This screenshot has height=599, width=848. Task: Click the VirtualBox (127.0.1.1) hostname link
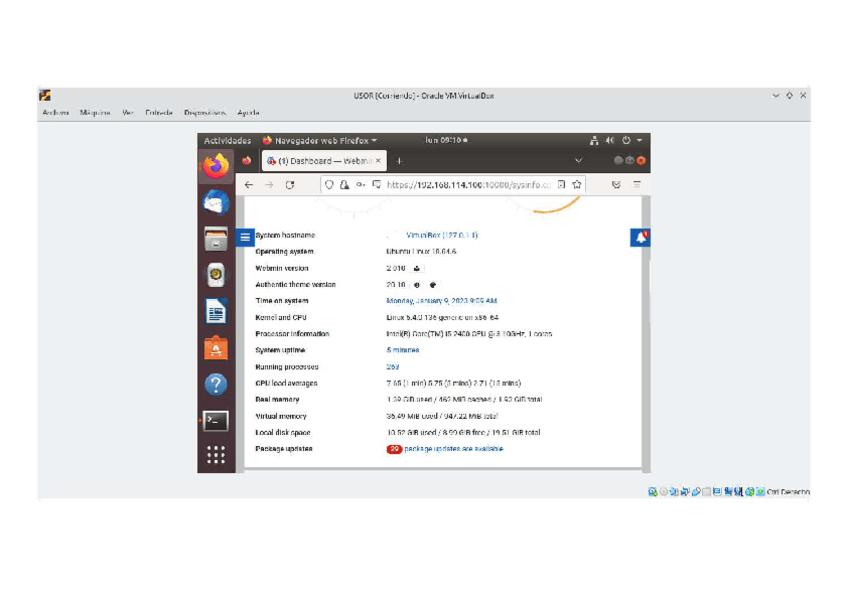click(442, 235)
